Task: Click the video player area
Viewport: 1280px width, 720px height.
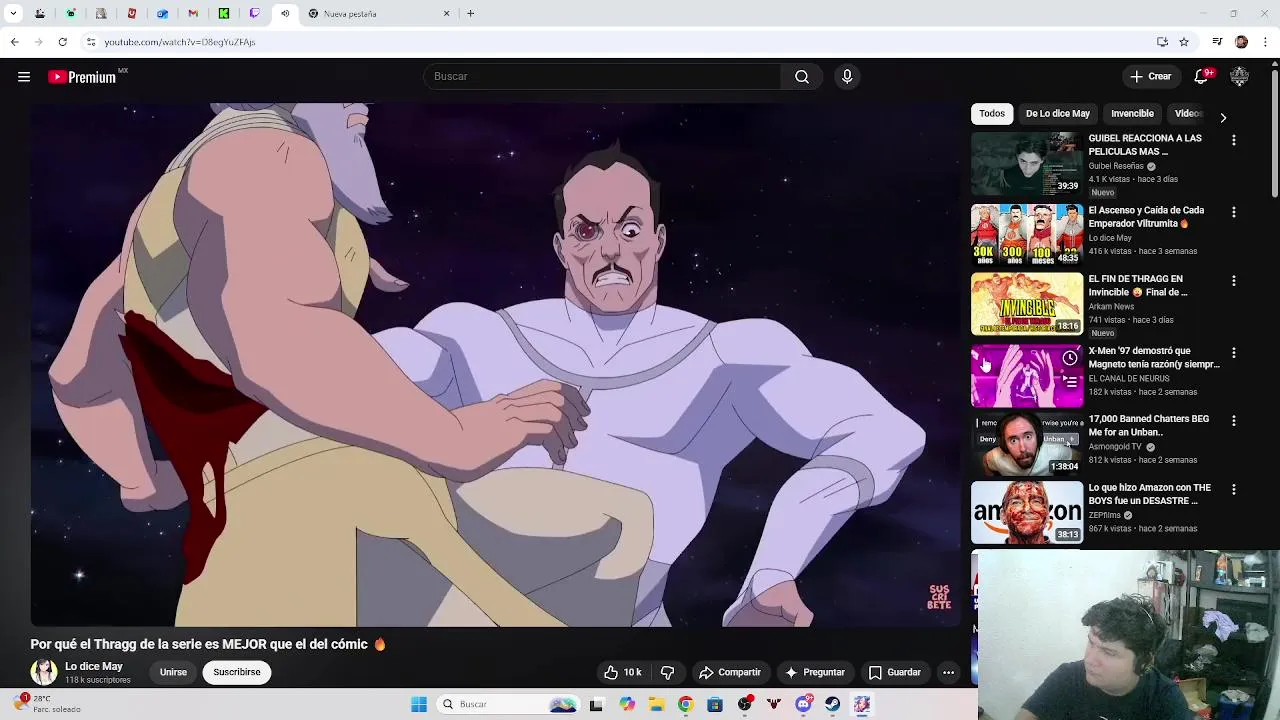Action: pyautogui.click(x=495, y=364)
